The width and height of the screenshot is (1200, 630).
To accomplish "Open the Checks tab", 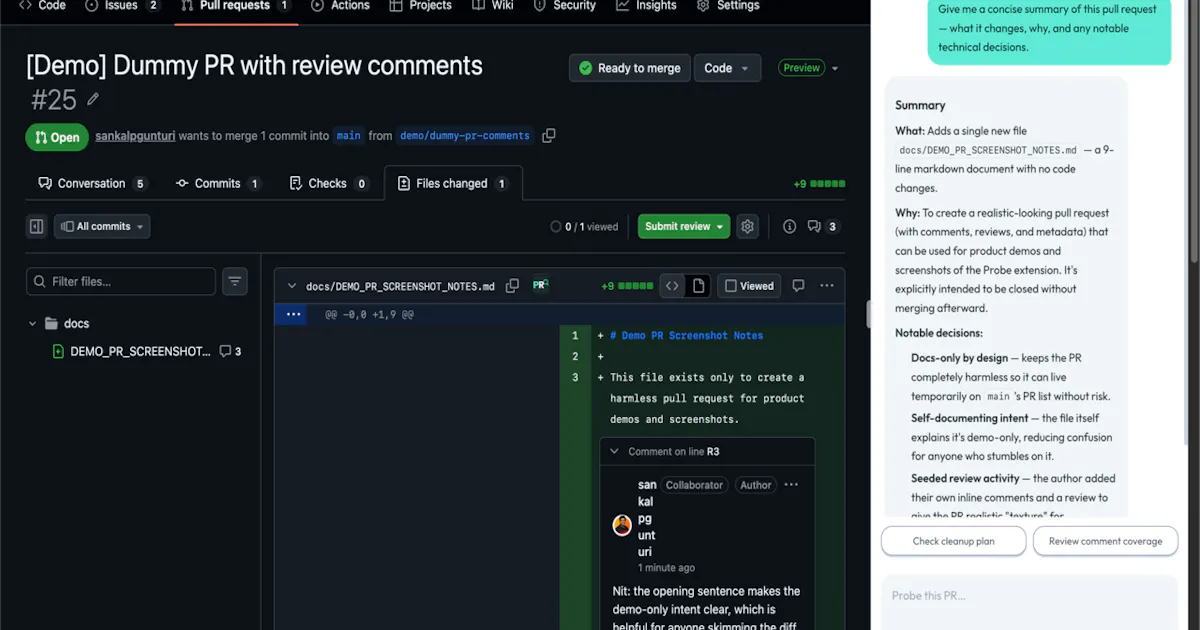I will (328, 183).
